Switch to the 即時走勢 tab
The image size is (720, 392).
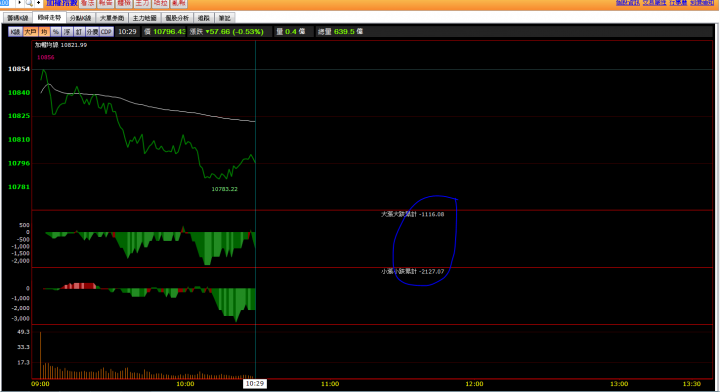pos(49,17)
